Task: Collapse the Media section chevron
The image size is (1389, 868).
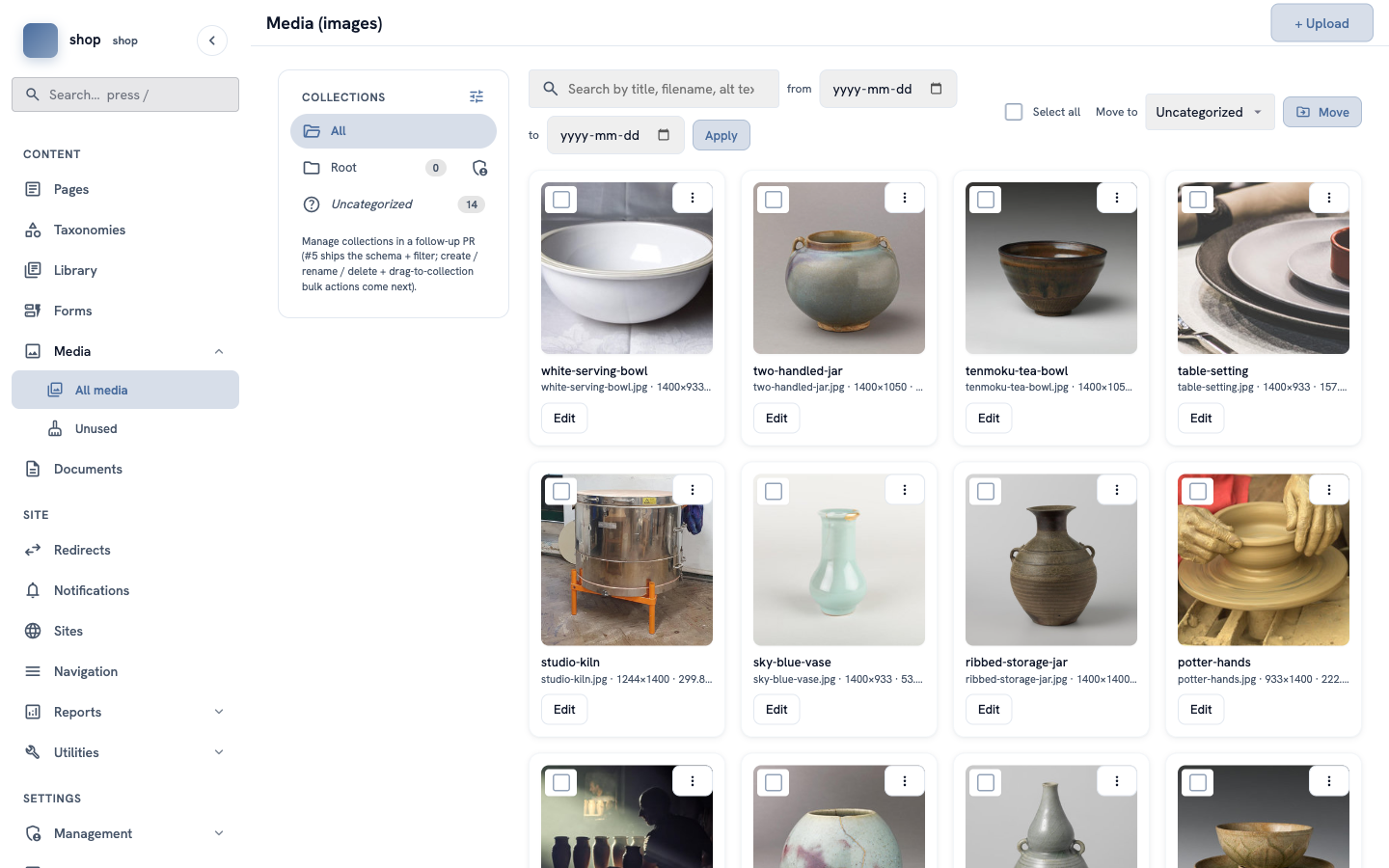Action: point(219,351)
